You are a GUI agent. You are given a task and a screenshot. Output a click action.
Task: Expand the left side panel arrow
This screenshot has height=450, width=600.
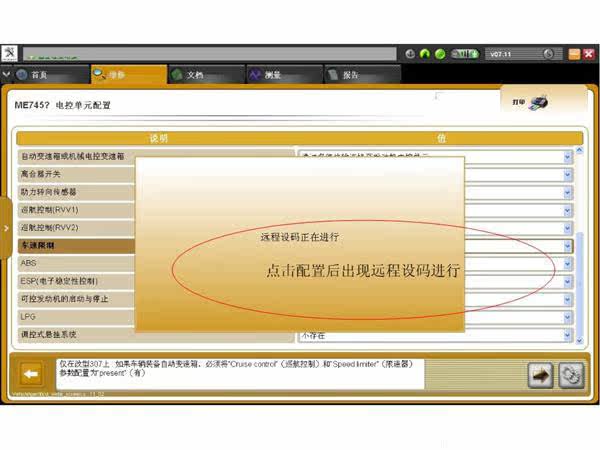[x=6, y=228]
